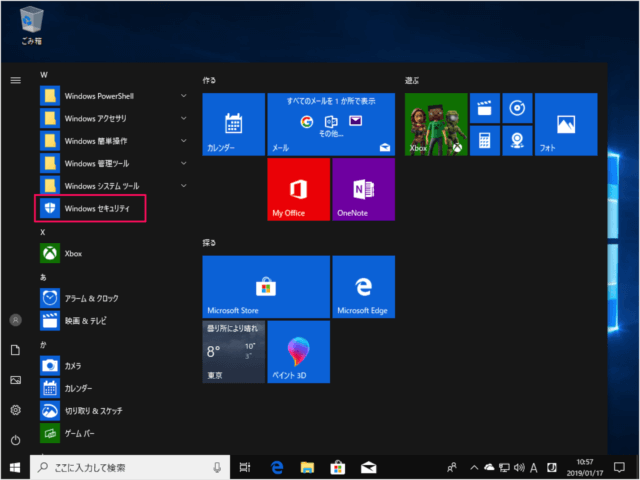Open the My Office tile
Screen dimensions: 640x480
point(298,189)
